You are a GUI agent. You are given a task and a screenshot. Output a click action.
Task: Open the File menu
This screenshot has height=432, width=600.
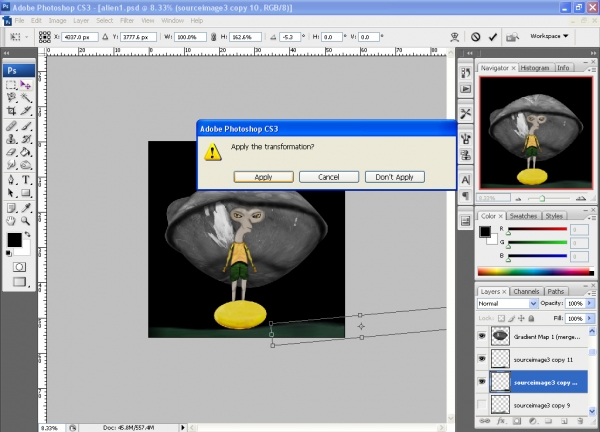pos(19,21)
